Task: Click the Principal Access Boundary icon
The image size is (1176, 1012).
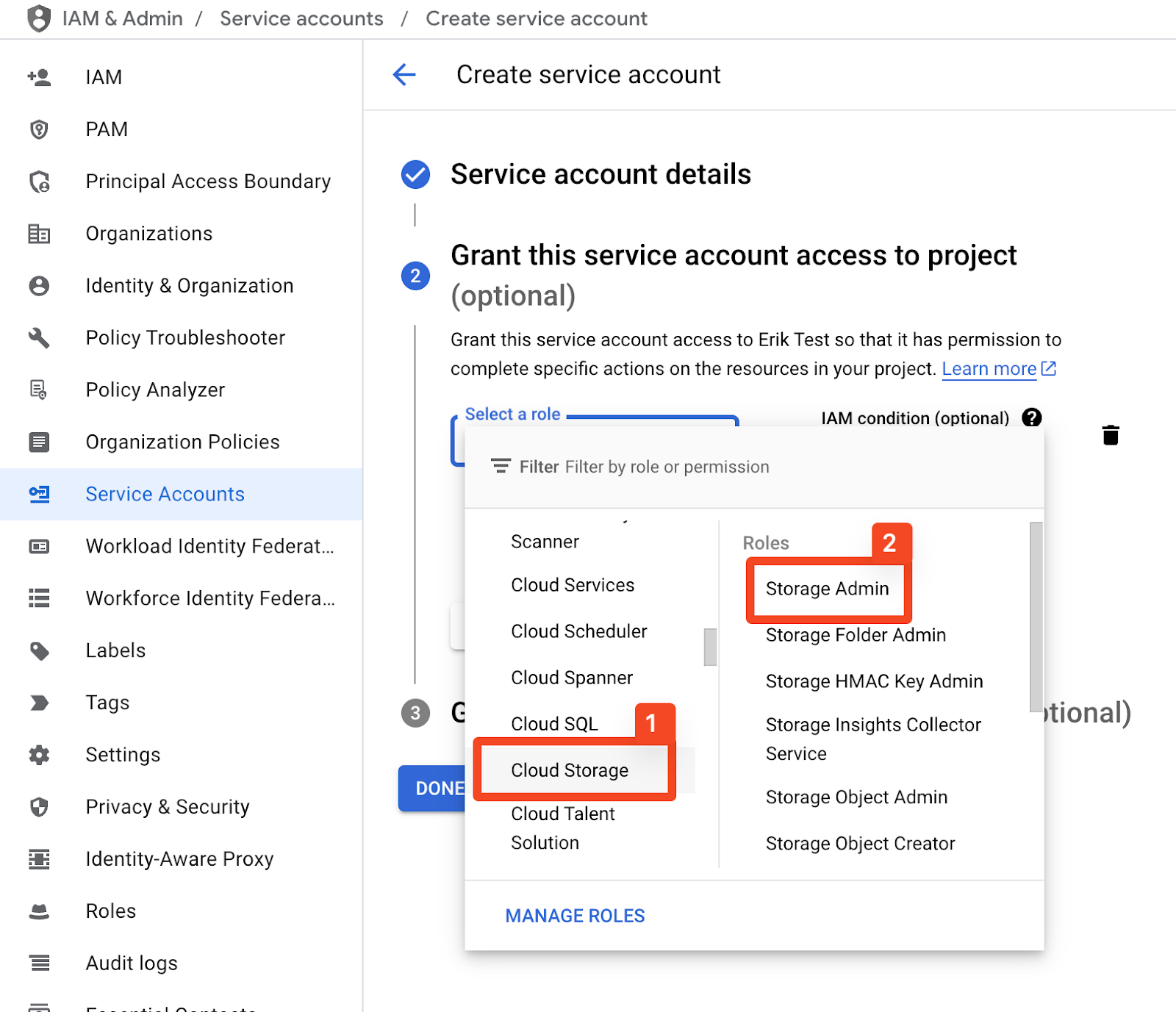Action: [39, 182]
